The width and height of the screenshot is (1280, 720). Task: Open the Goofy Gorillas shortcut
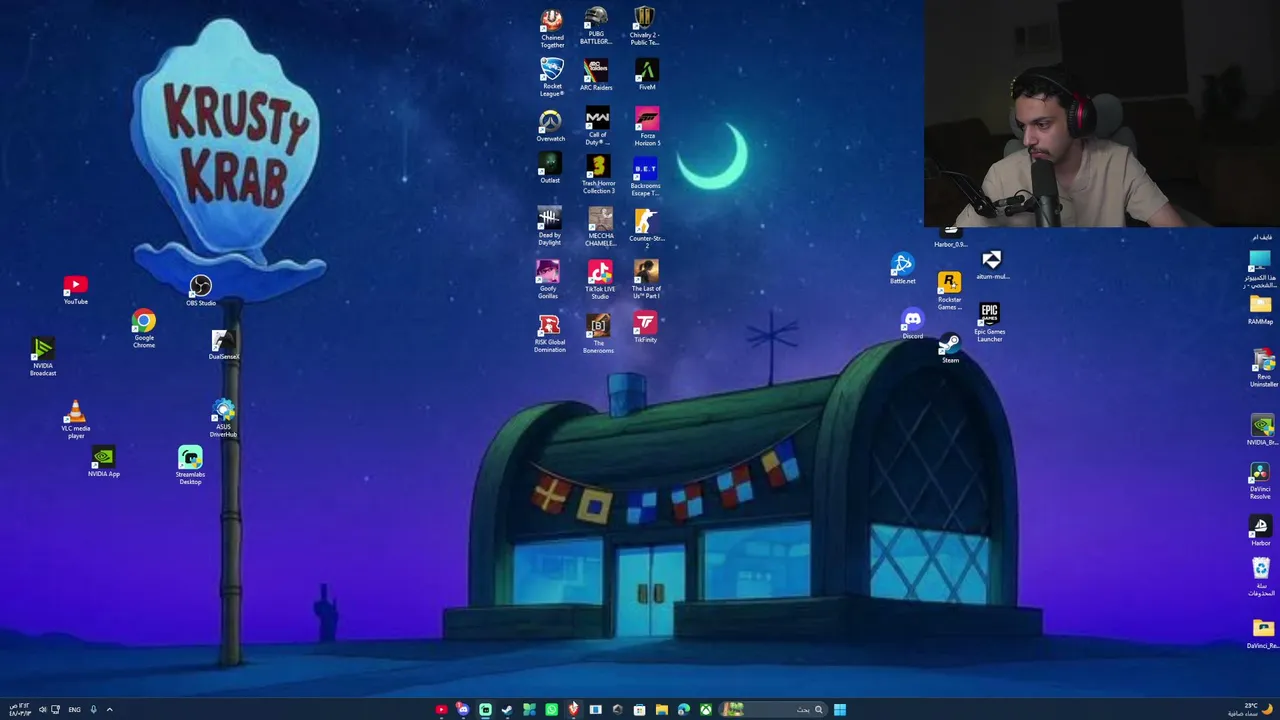pos(548,280)
